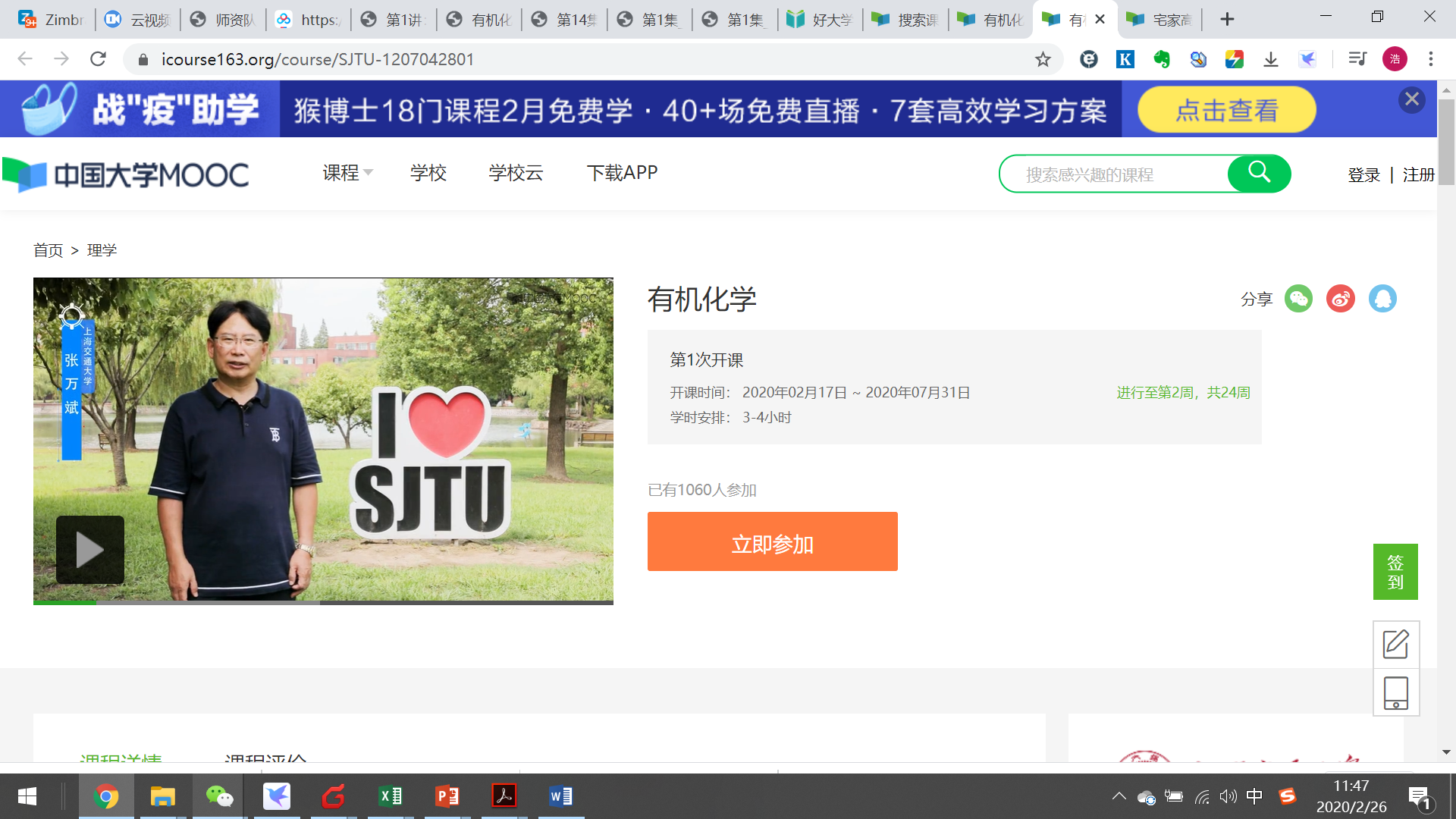Open the Chrome three-dot menu

pyautogui.click(x=1430, y=59)
